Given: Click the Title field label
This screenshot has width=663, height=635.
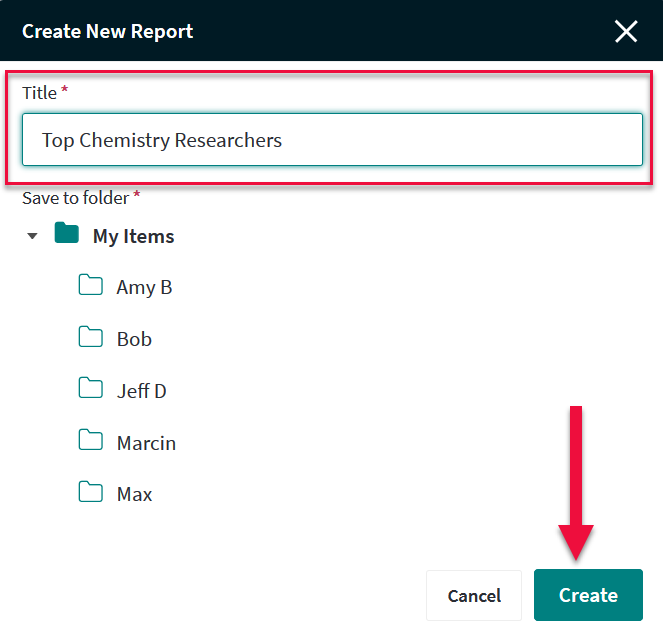Looking at the screenshot, I should [x=40, y=93].
